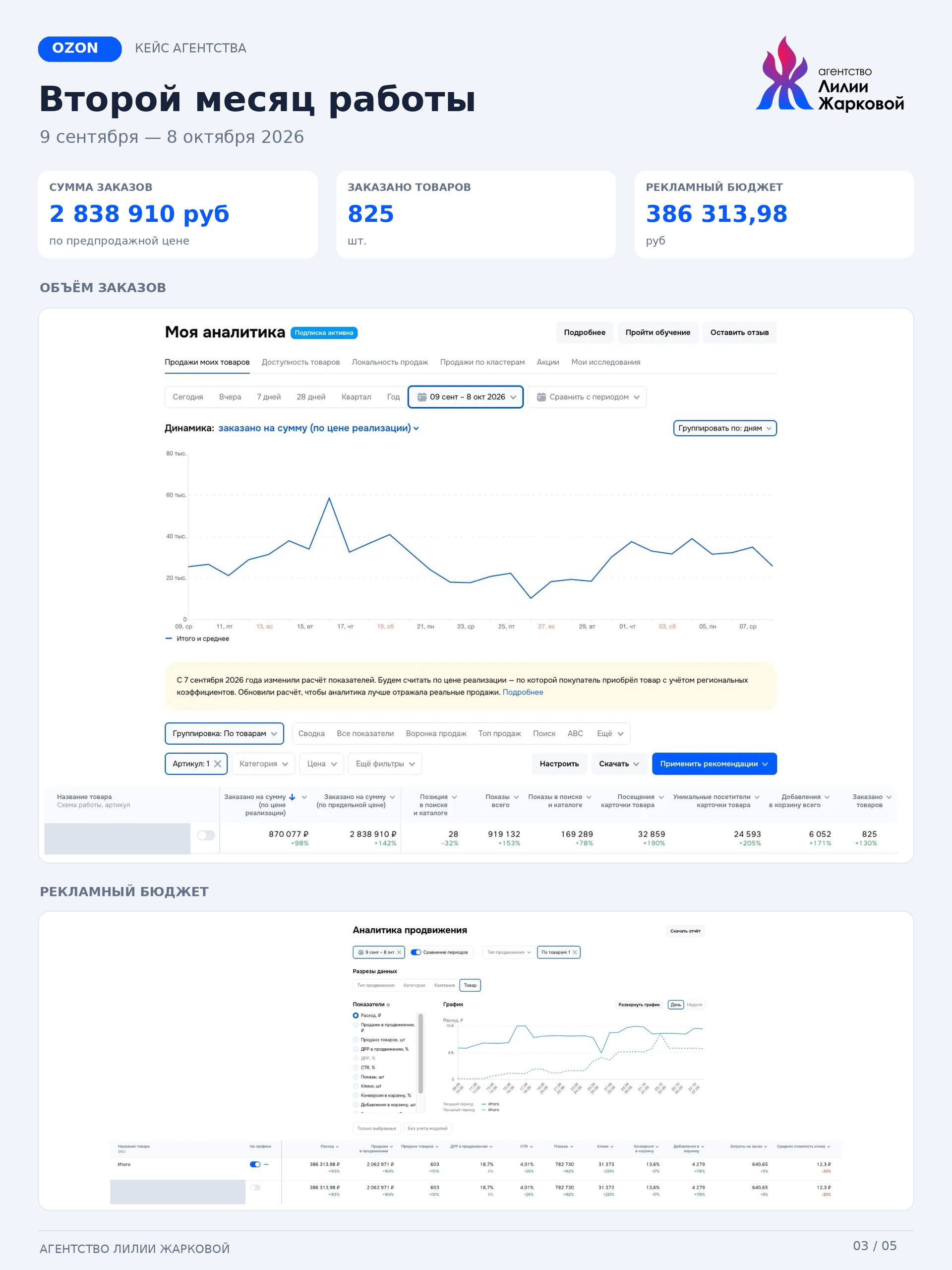Click the Подписка активна badge
This screenshot has height=1270, width=952.
point(324,332)
